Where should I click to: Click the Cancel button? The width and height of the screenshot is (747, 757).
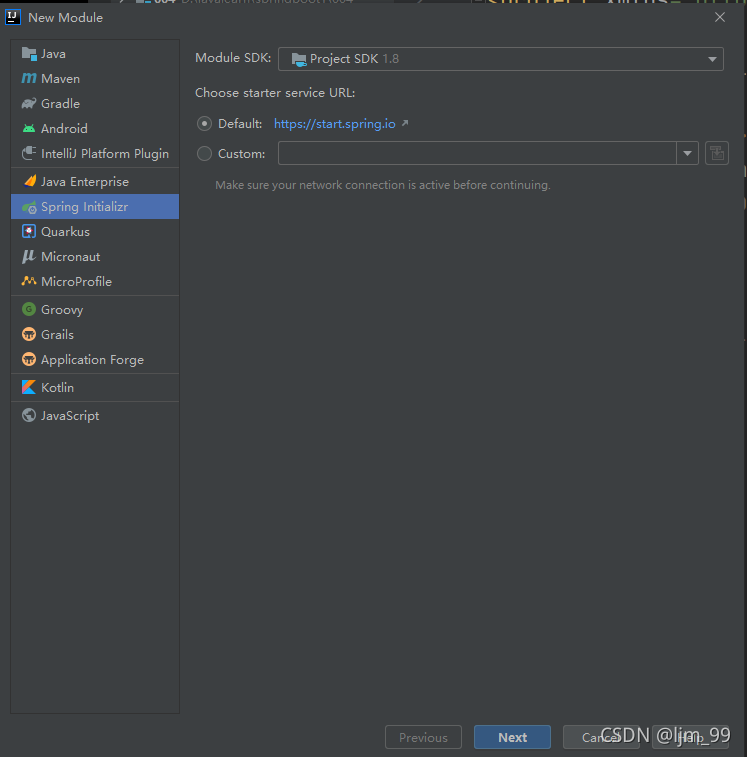pyautogui.click(x=601, y=737)
